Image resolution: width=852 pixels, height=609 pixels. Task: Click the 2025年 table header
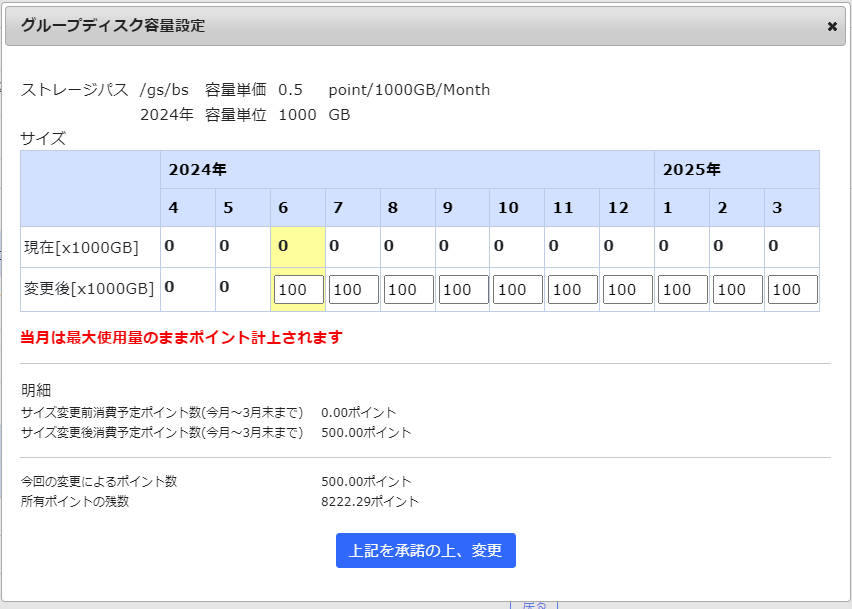point(691,170)
